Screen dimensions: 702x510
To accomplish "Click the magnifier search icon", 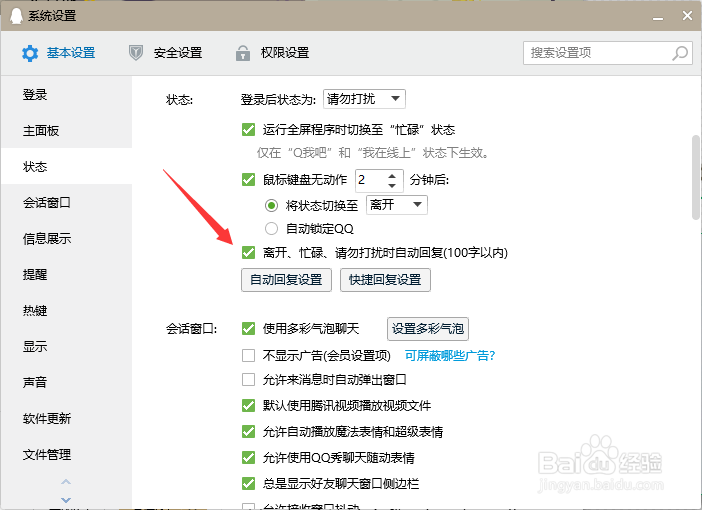I will coord(680,53).
